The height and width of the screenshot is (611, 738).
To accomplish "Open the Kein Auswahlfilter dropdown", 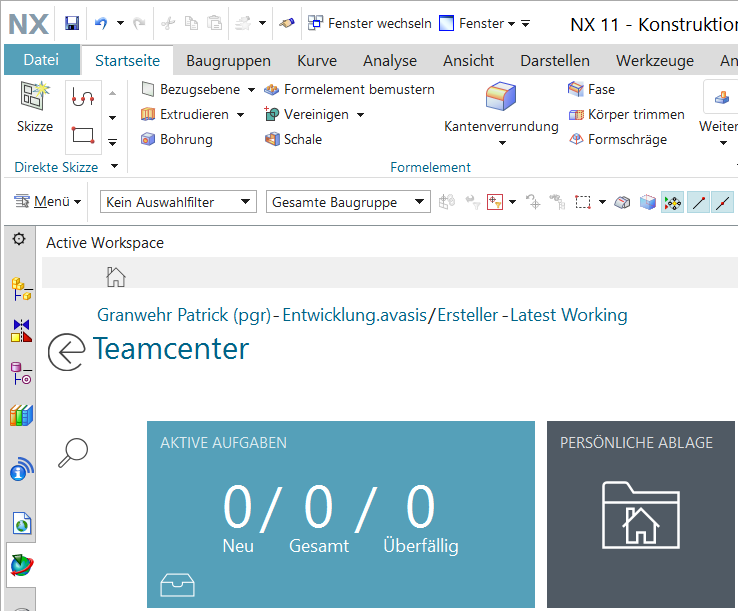I will tap(179, 202).
